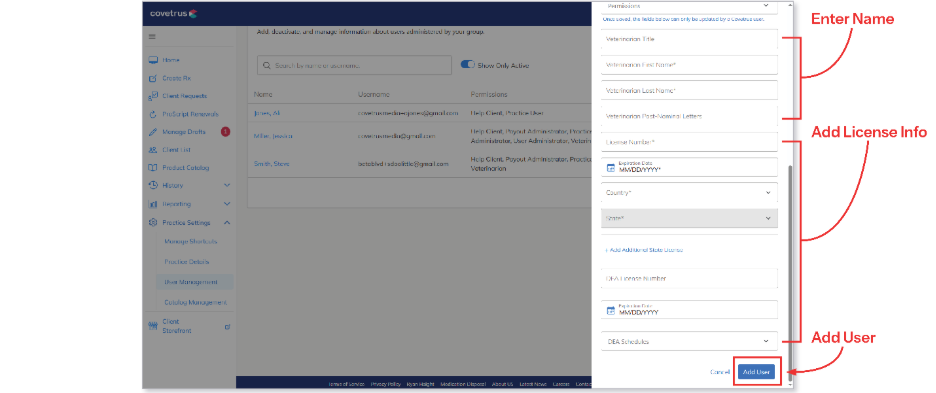Open Client Requests in sidebar
Screen dimensions: 936x393
coord(184,96)
